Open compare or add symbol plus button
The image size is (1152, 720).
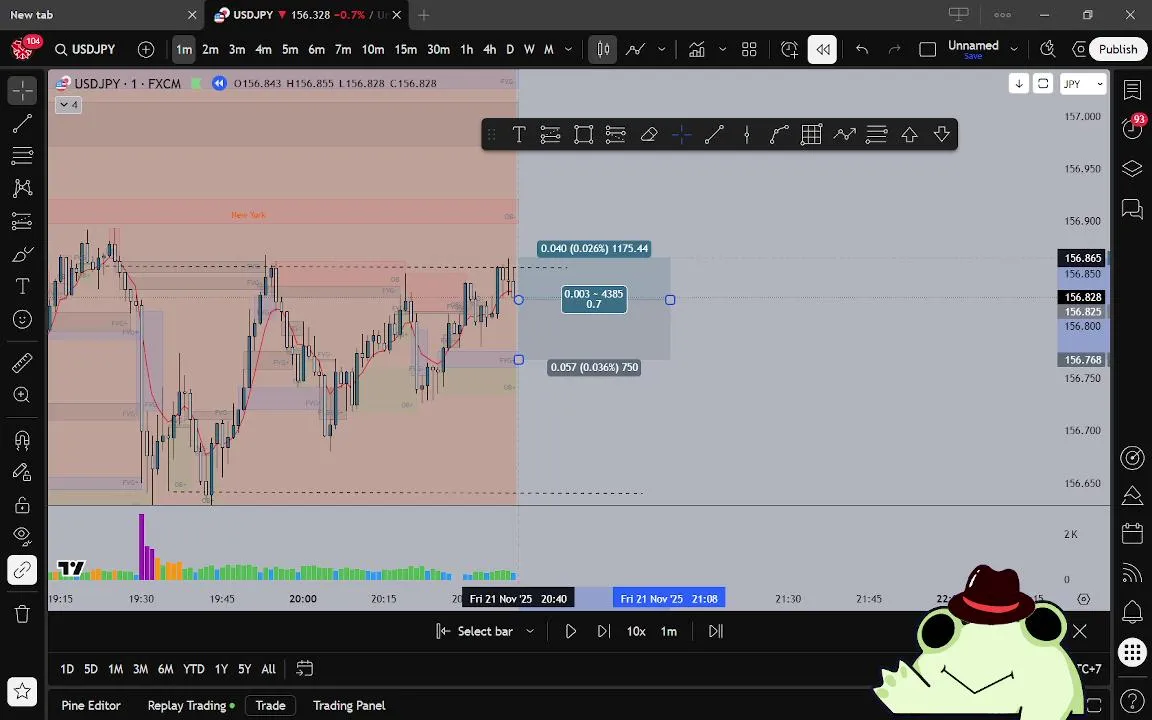(146, 49)
